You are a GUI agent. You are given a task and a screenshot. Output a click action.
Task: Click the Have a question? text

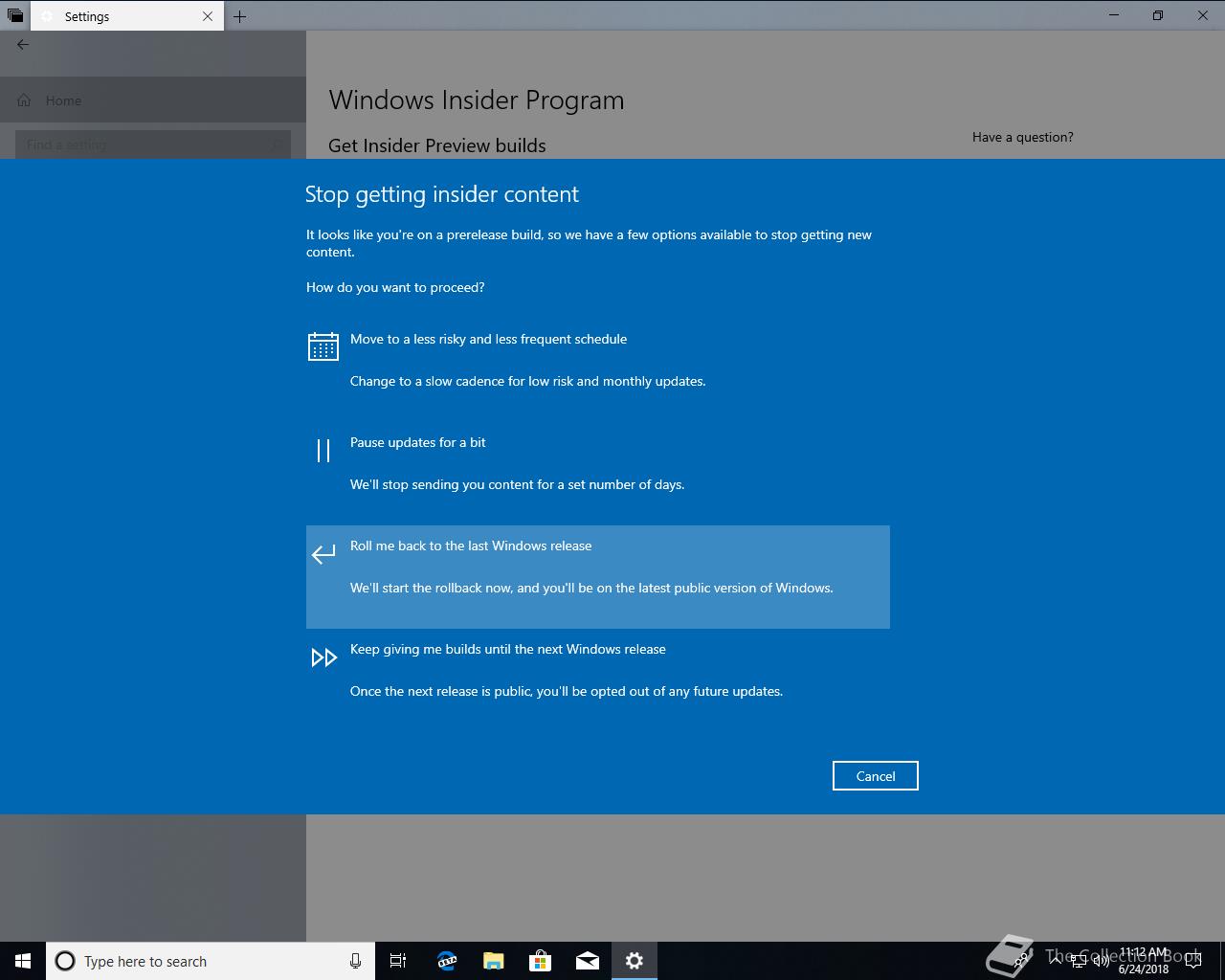(x=1023, y=137)
